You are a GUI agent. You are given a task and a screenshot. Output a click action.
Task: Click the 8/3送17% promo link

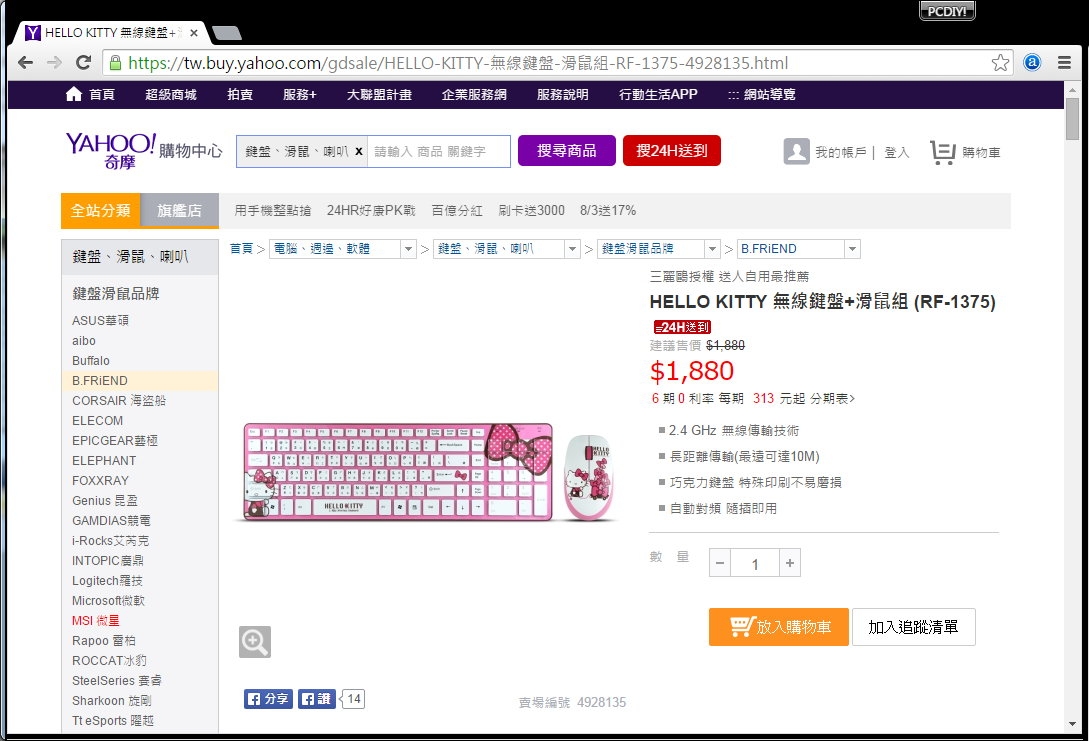point(608,210)
